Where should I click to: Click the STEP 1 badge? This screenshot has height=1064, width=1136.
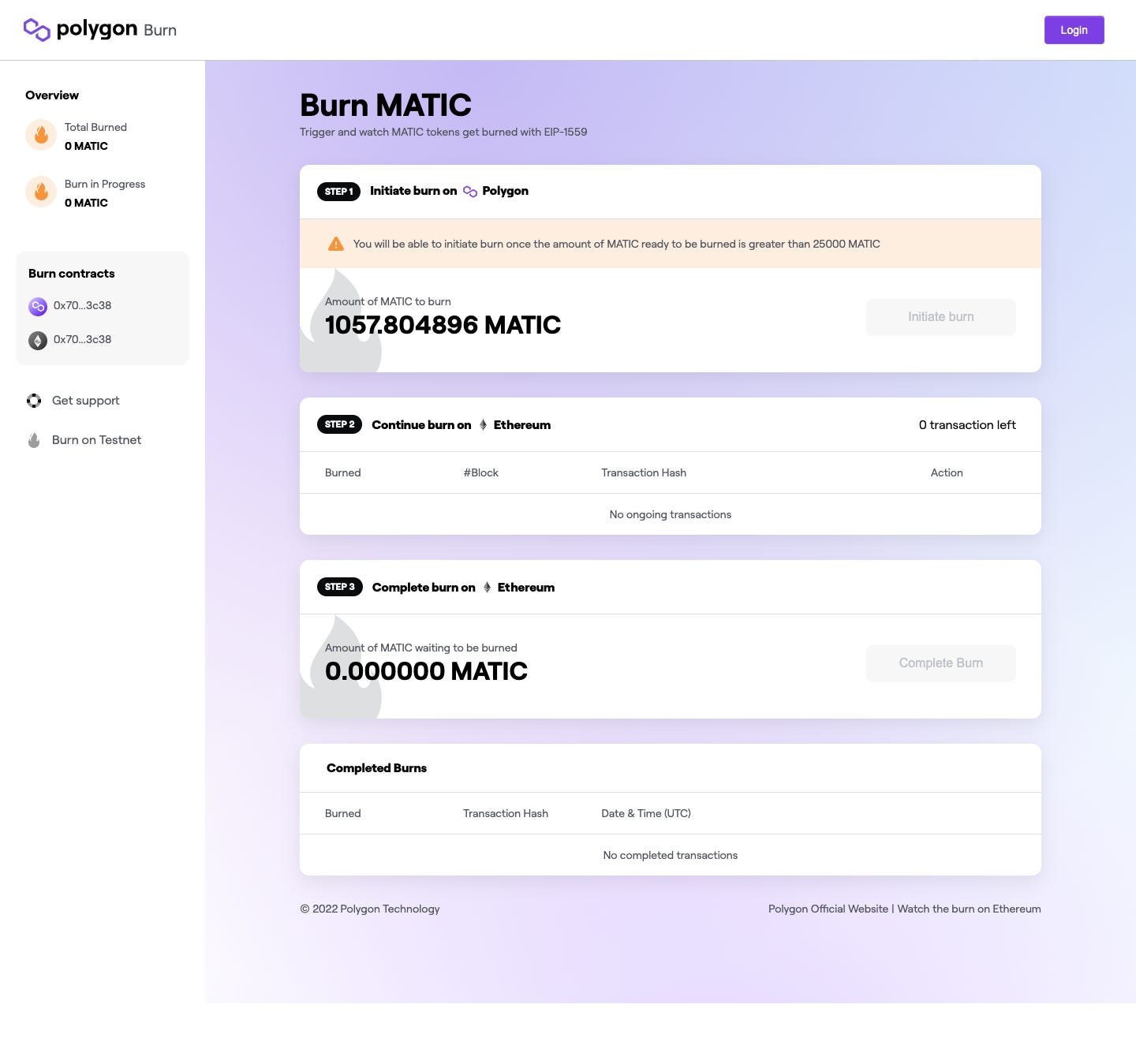(338, 192)
